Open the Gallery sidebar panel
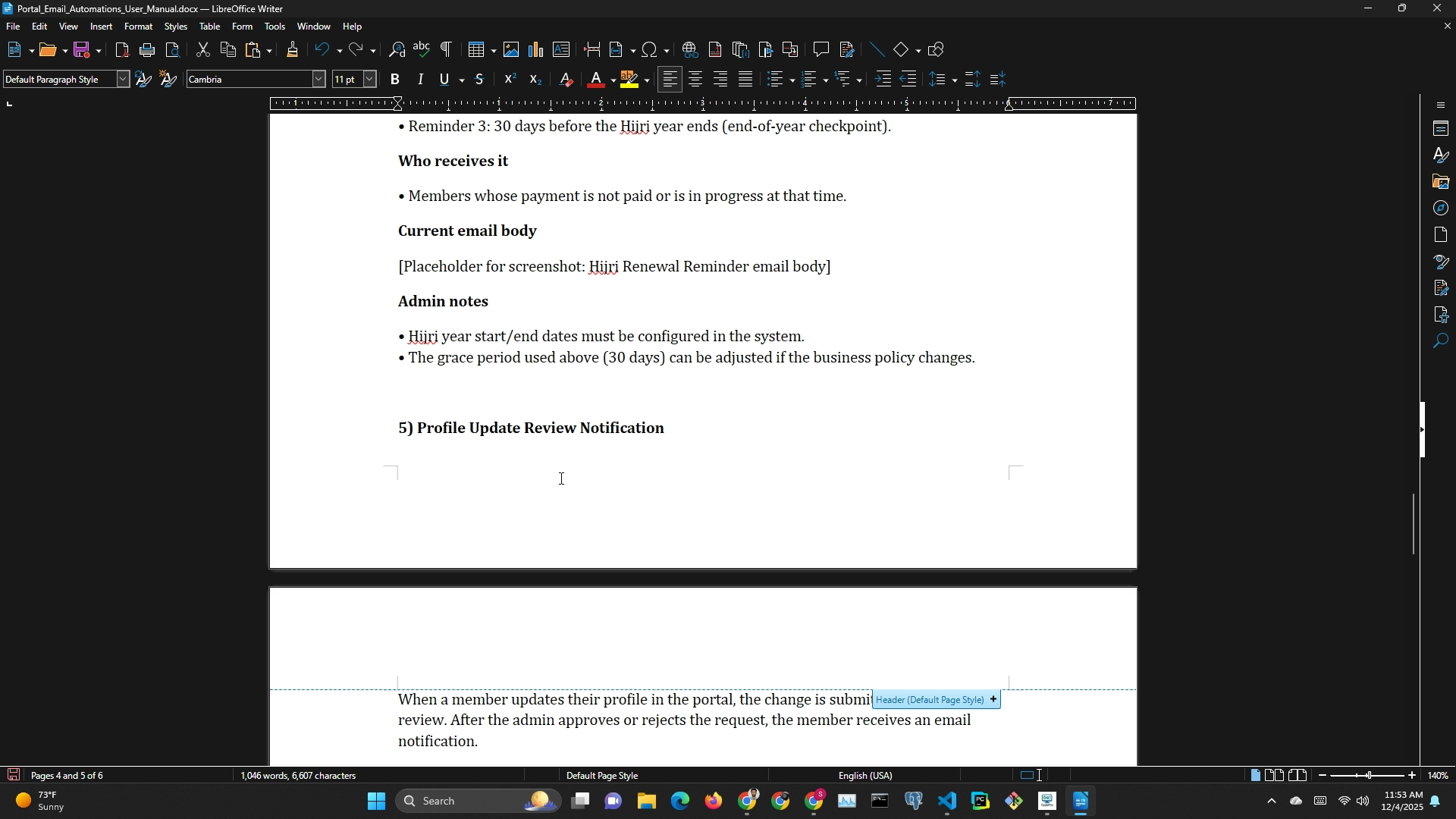1456x819 pixels. tap(1441, 182)
